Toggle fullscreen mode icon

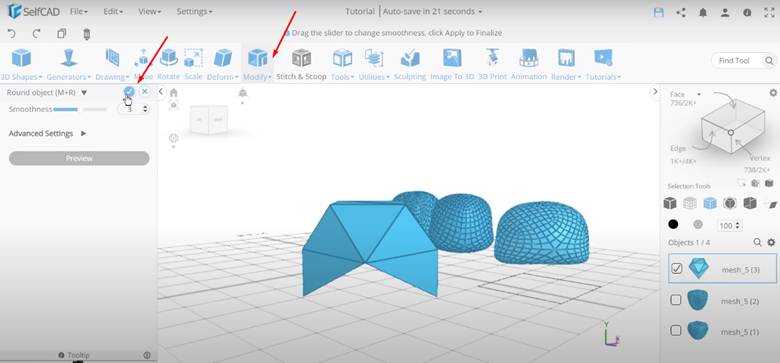tap(769, 12)
